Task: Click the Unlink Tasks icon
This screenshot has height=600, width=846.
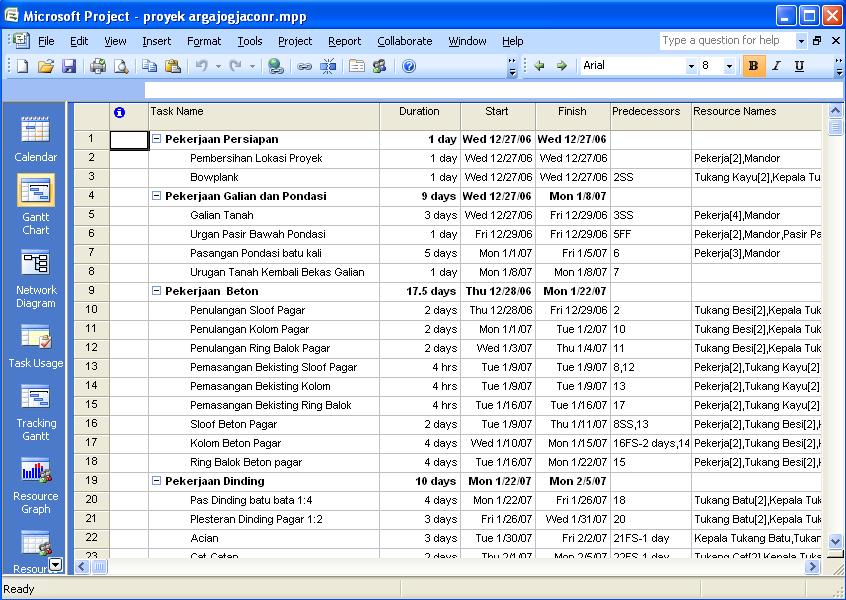Action: click(328, 66)
